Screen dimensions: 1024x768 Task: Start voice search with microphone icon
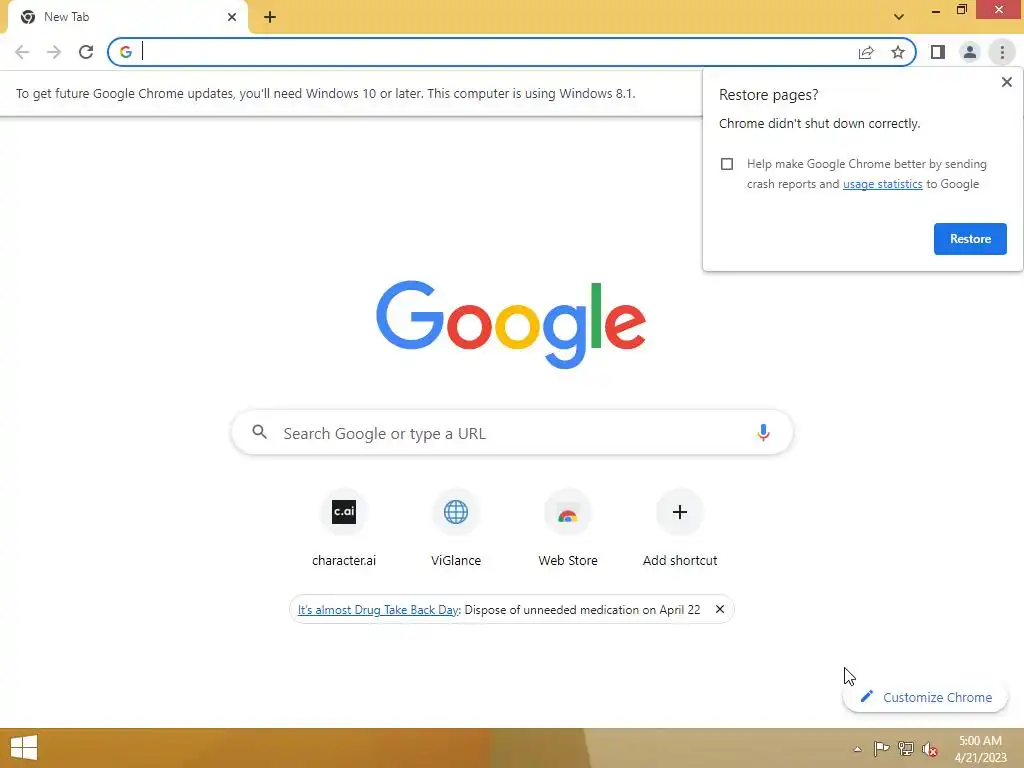(763, 433)
